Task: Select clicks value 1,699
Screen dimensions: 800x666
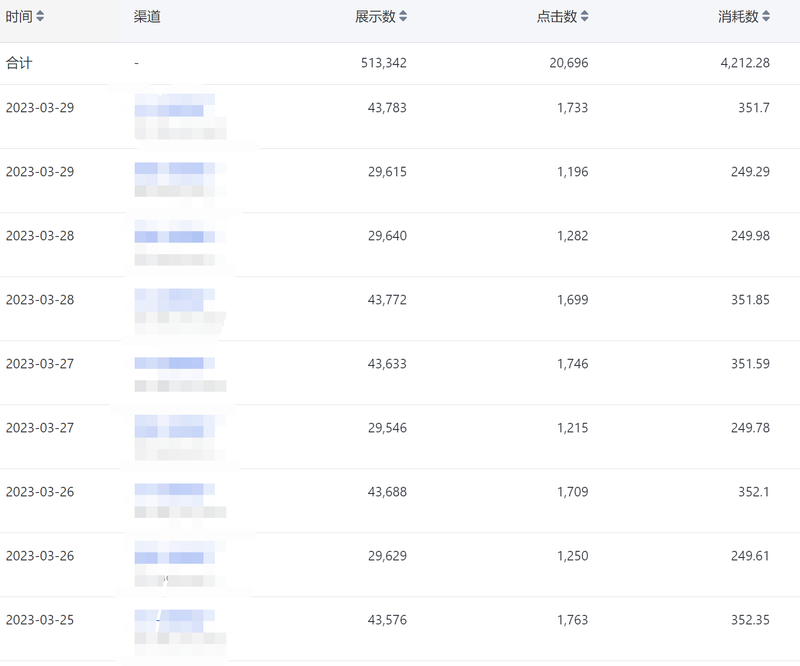Action: [x=572, y=300]
